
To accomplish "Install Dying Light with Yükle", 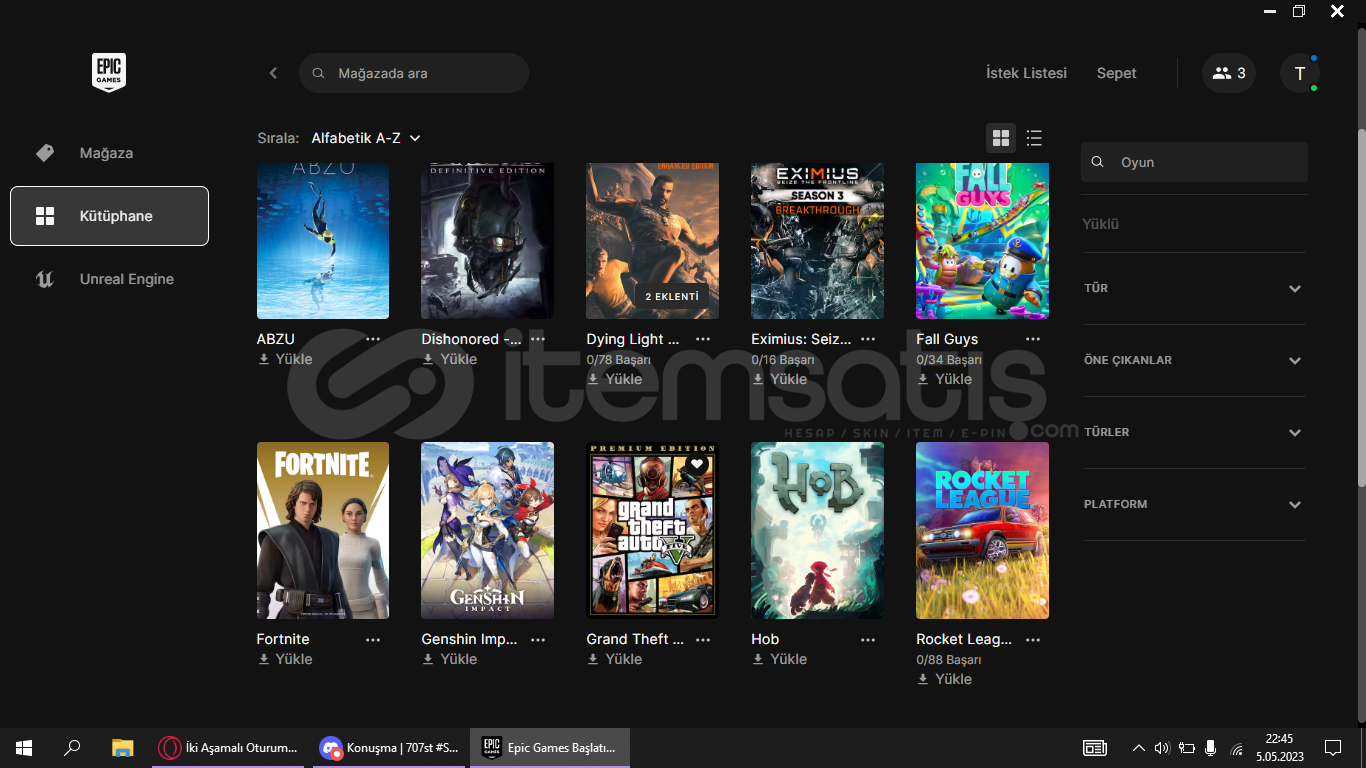I will coord(615,379).
